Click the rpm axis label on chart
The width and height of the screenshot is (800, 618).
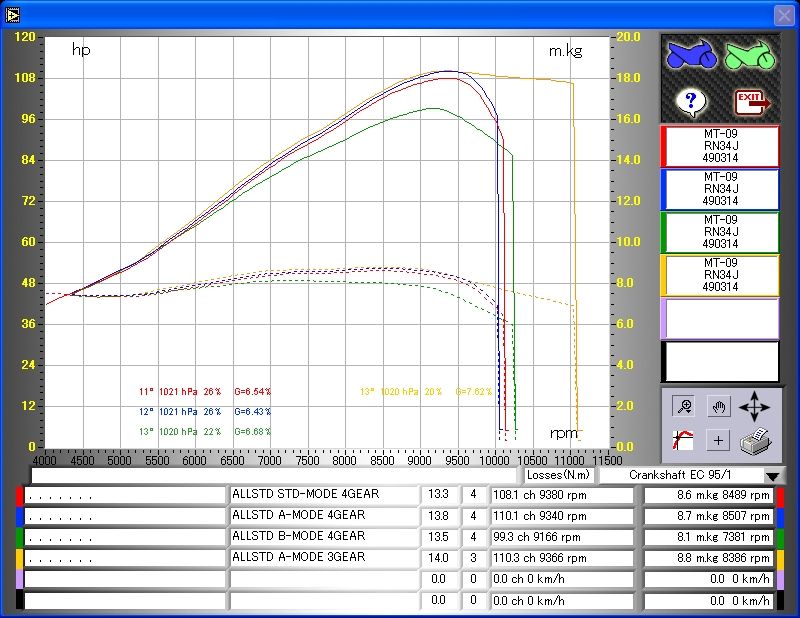point(564,433)
